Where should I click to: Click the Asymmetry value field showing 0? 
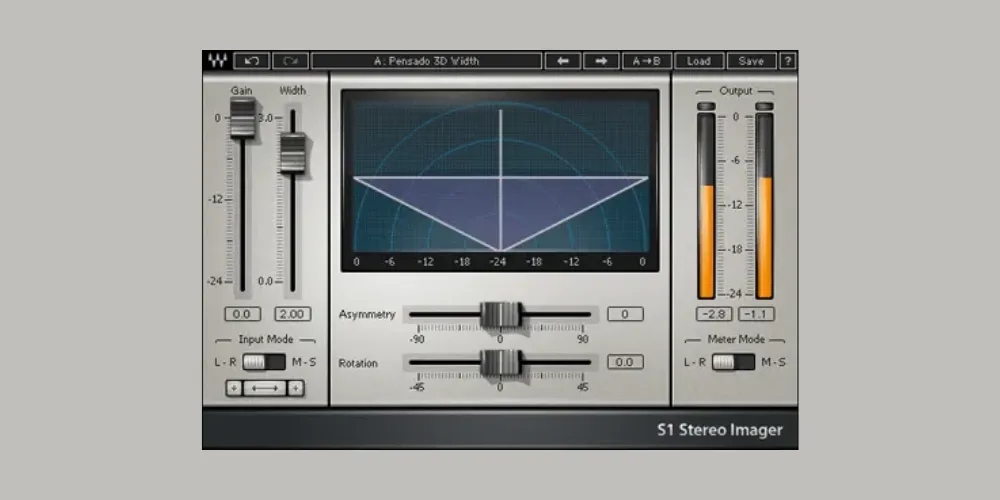(x=625, y=314)
